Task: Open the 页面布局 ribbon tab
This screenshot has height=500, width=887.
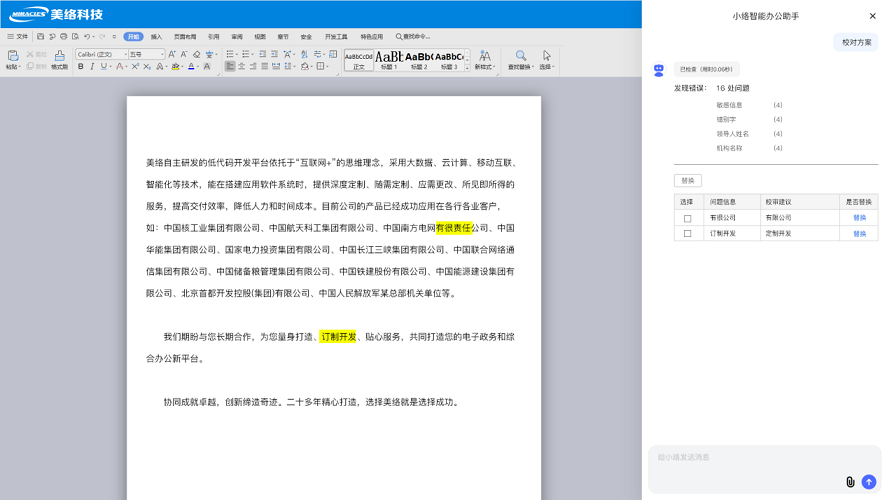Action: click(x=184, y=36)
